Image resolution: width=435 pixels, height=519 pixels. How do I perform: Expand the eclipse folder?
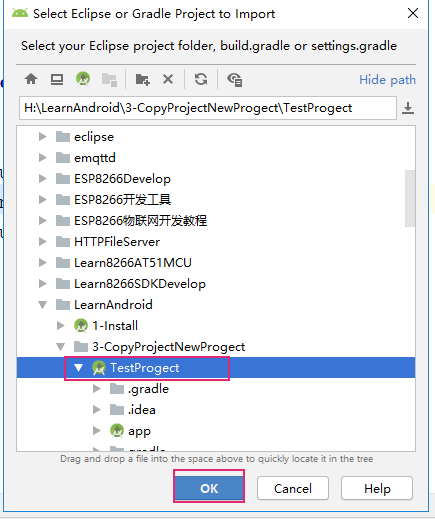click(42, 137)
